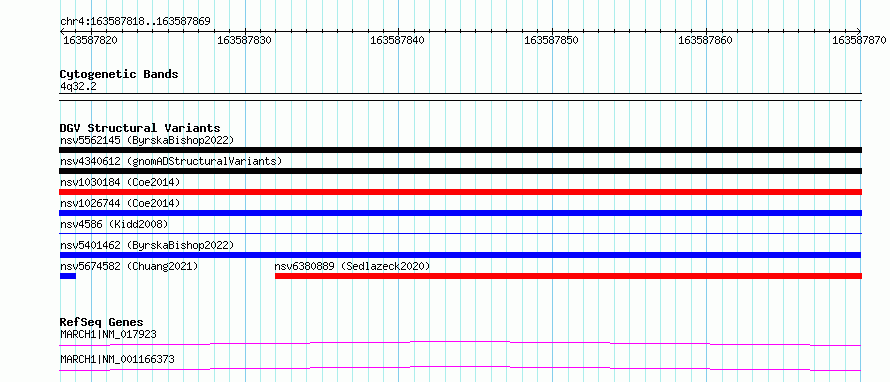The image size is (890, 382).
Task: Open variant label nsv5562145 (ByrskaBishop2022)
Action: 147,140
